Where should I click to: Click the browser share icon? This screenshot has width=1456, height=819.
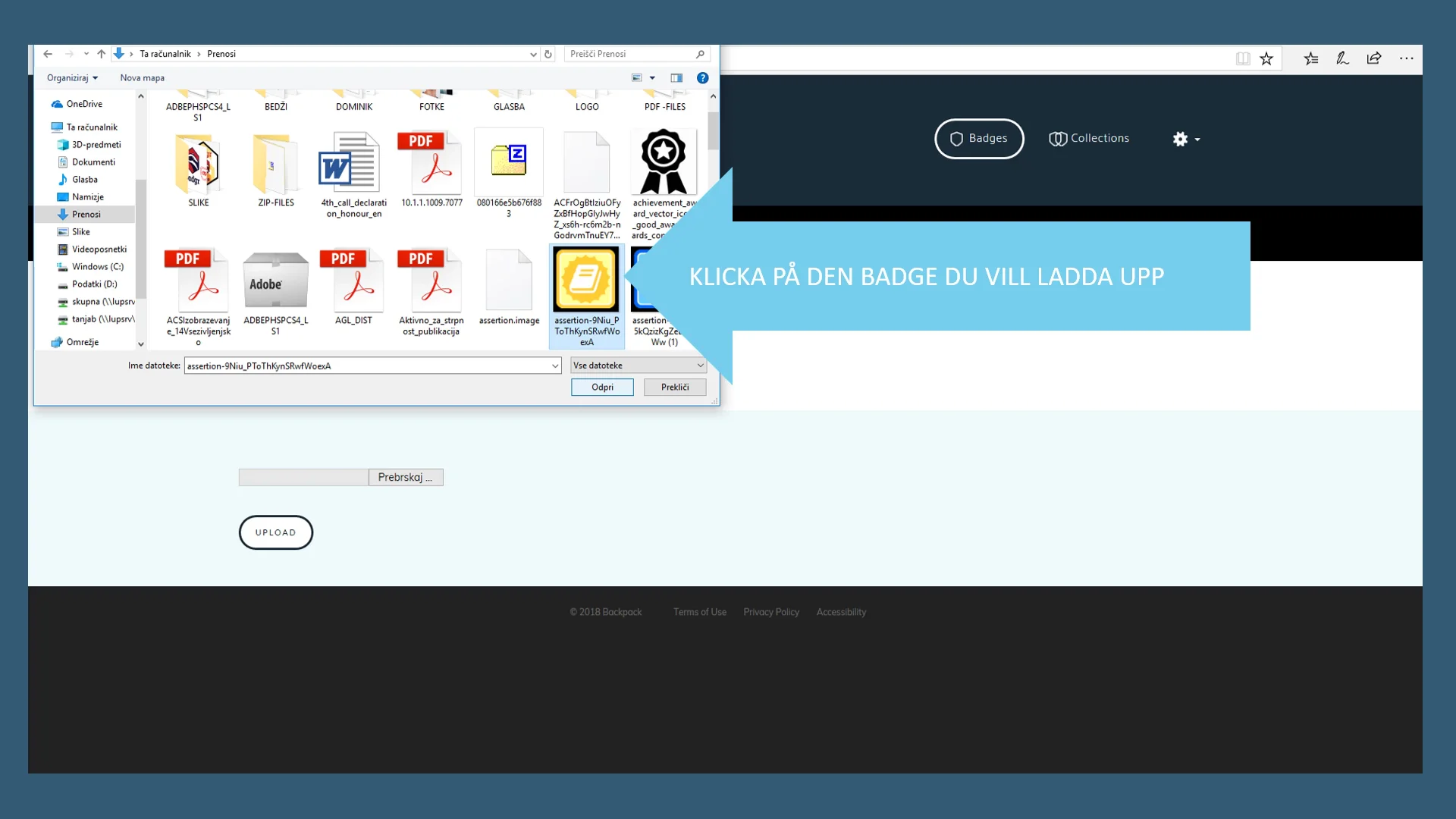click(x=1374, y=58)
